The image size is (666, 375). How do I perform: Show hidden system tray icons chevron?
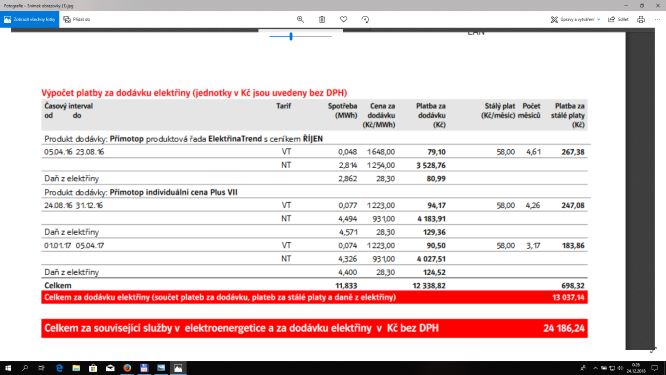coord(595,368)
